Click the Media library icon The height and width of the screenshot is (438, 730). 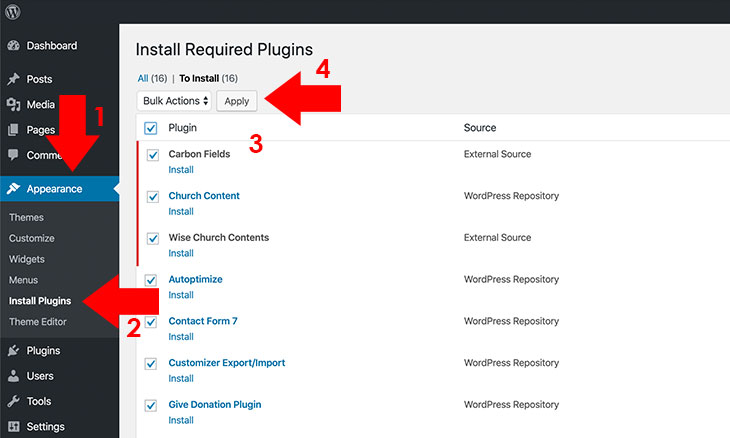[14, 104]
